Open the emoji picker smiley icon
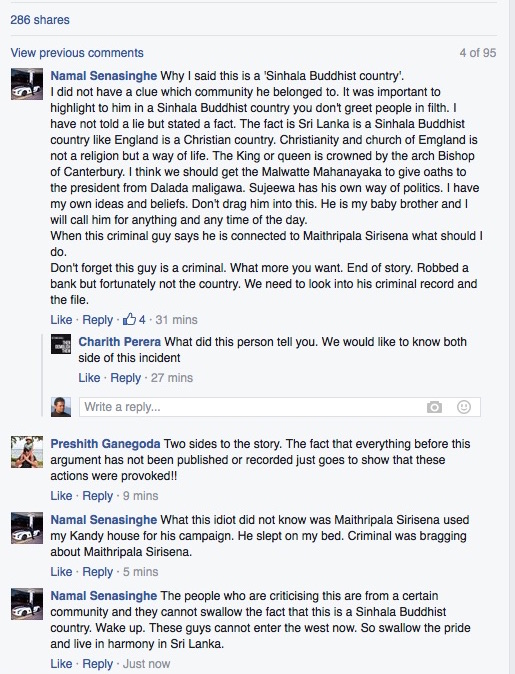 (464, 407)
